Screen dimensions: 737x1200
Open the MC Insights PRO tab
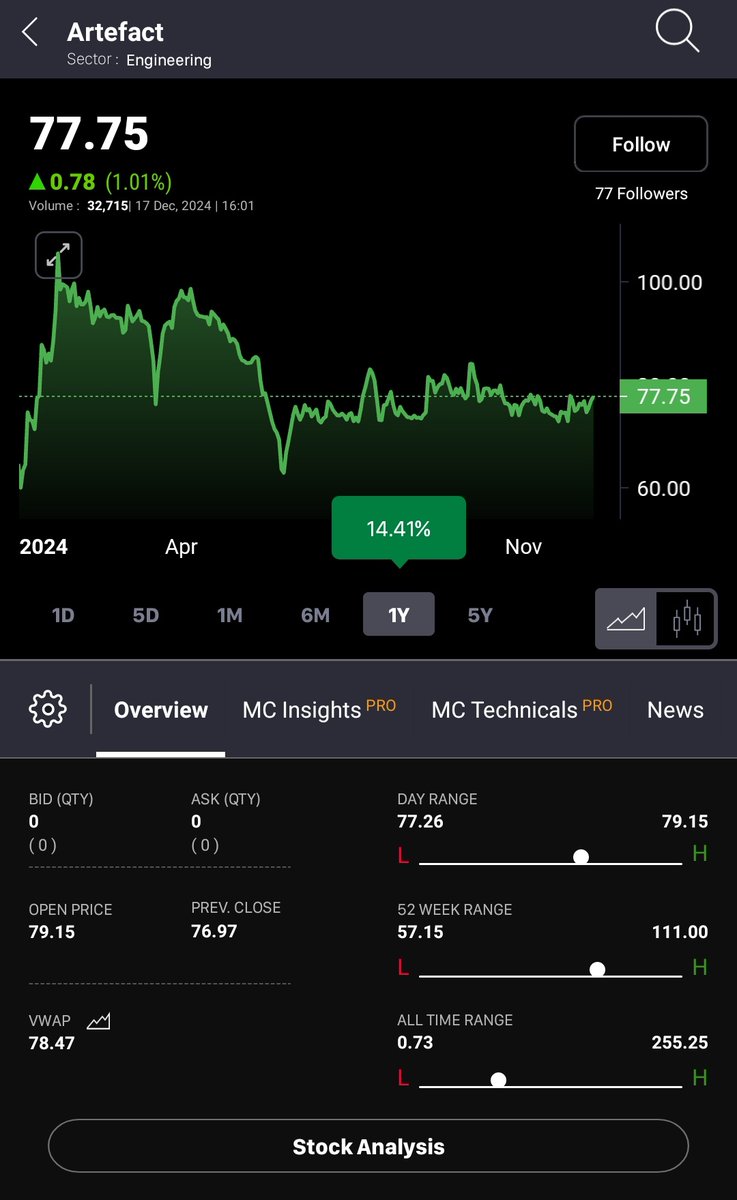[319, 709]
